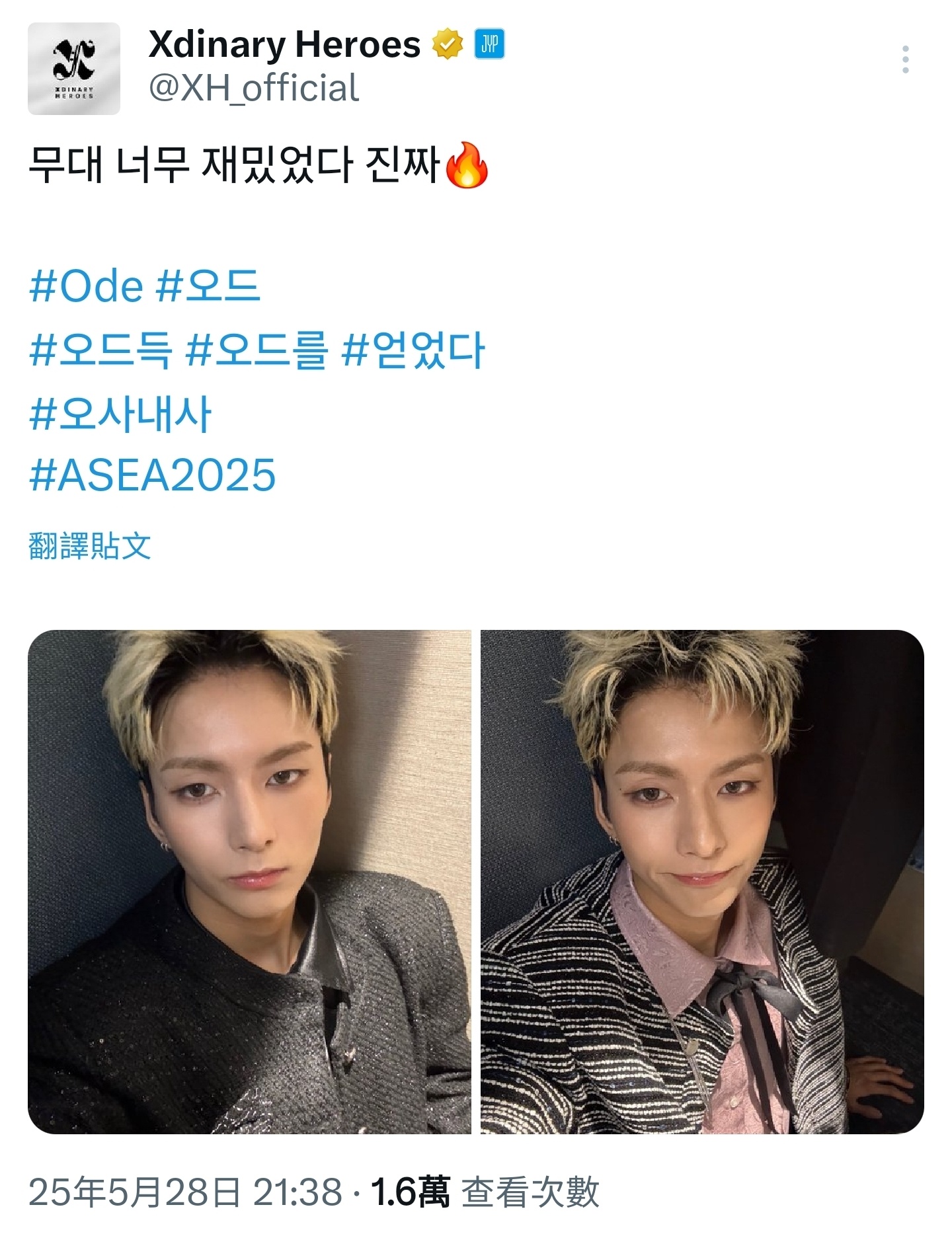Open the @XH_official handle
Viewport: 952px width, 1240px height.
click(254, 88)
